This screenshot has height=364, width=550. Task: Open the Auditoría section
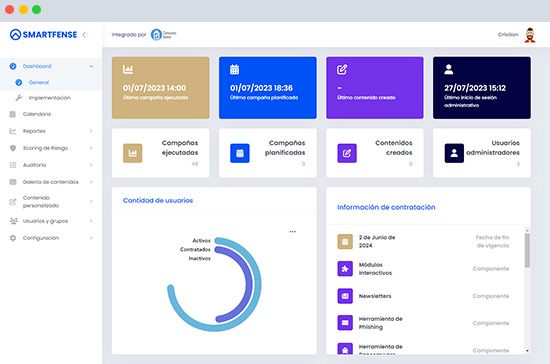[51, 165]
